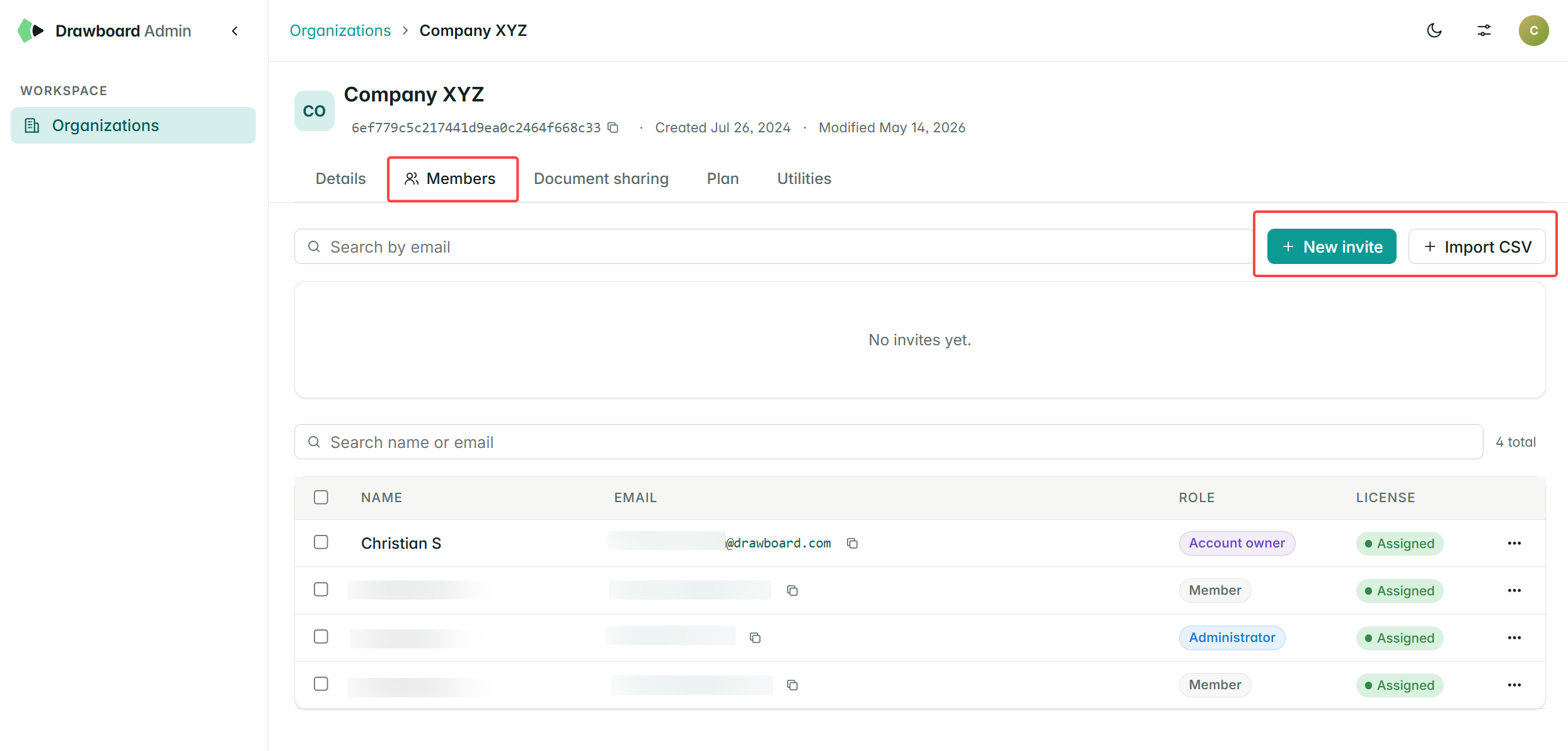Click the Company XYZ breadcrumb
This screenshot has width=1568, height=751.
click(473, 30)
